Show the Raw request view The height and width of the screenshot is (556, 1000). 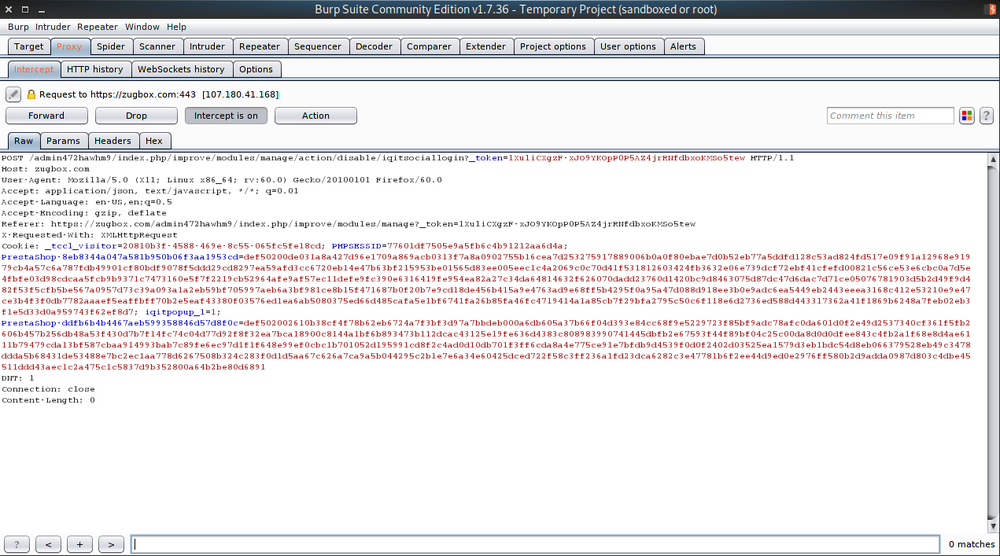[24, 141]
